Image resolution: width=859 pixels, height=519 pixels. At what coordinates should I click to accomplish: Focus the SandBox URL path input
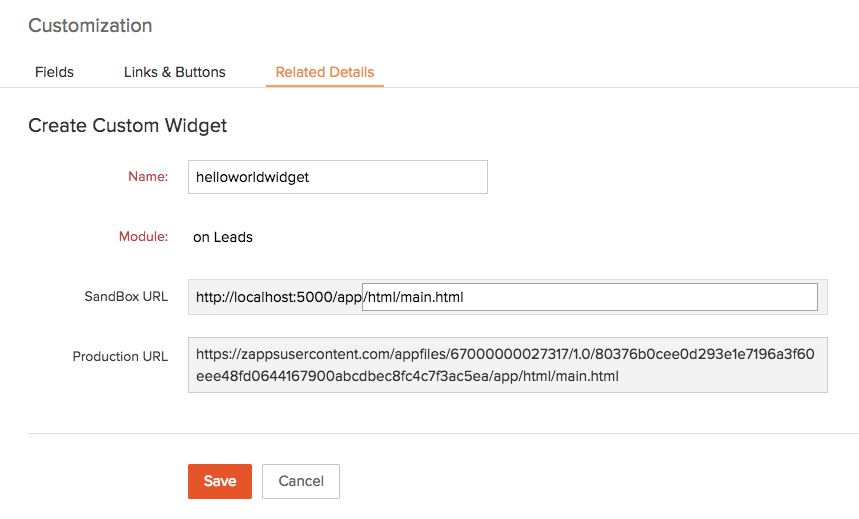[589, 297]
